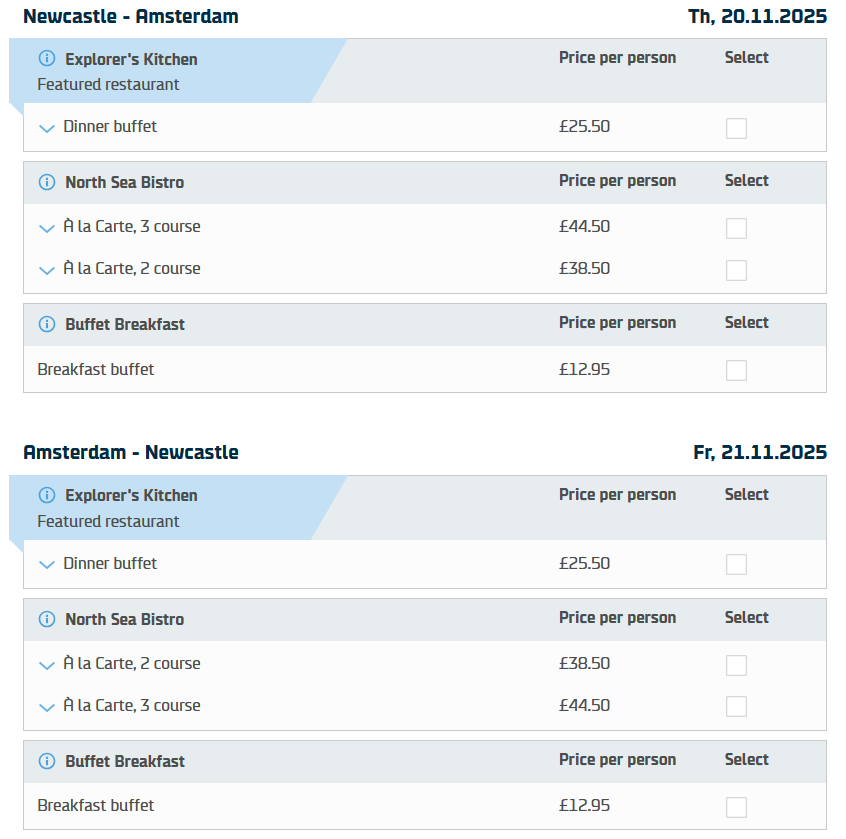
Task: Tick 3 course À la Carte, Newcastle - Amsterdam
Action: click(736, 228)
